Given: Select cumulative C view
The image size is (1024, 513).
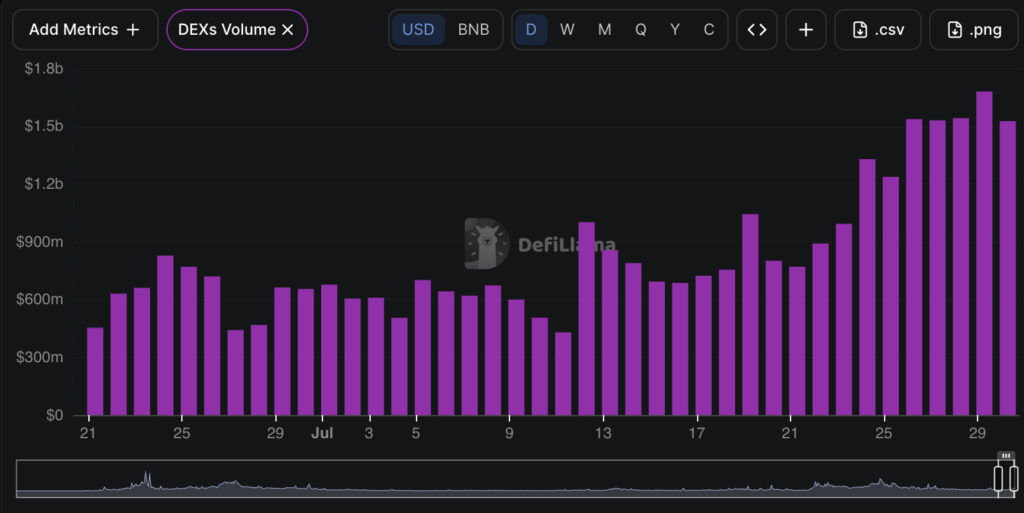Looking at the screenshot, I should [709, 29].
